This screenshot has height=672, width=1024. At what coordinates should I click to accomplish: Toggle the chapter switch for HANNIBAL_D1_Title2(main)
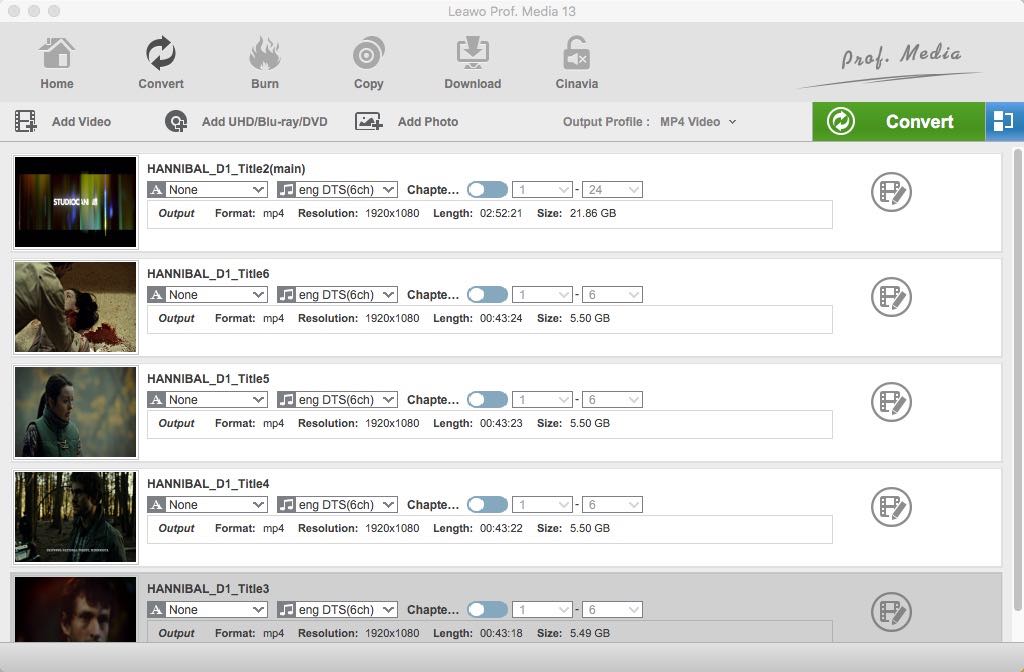487,190
